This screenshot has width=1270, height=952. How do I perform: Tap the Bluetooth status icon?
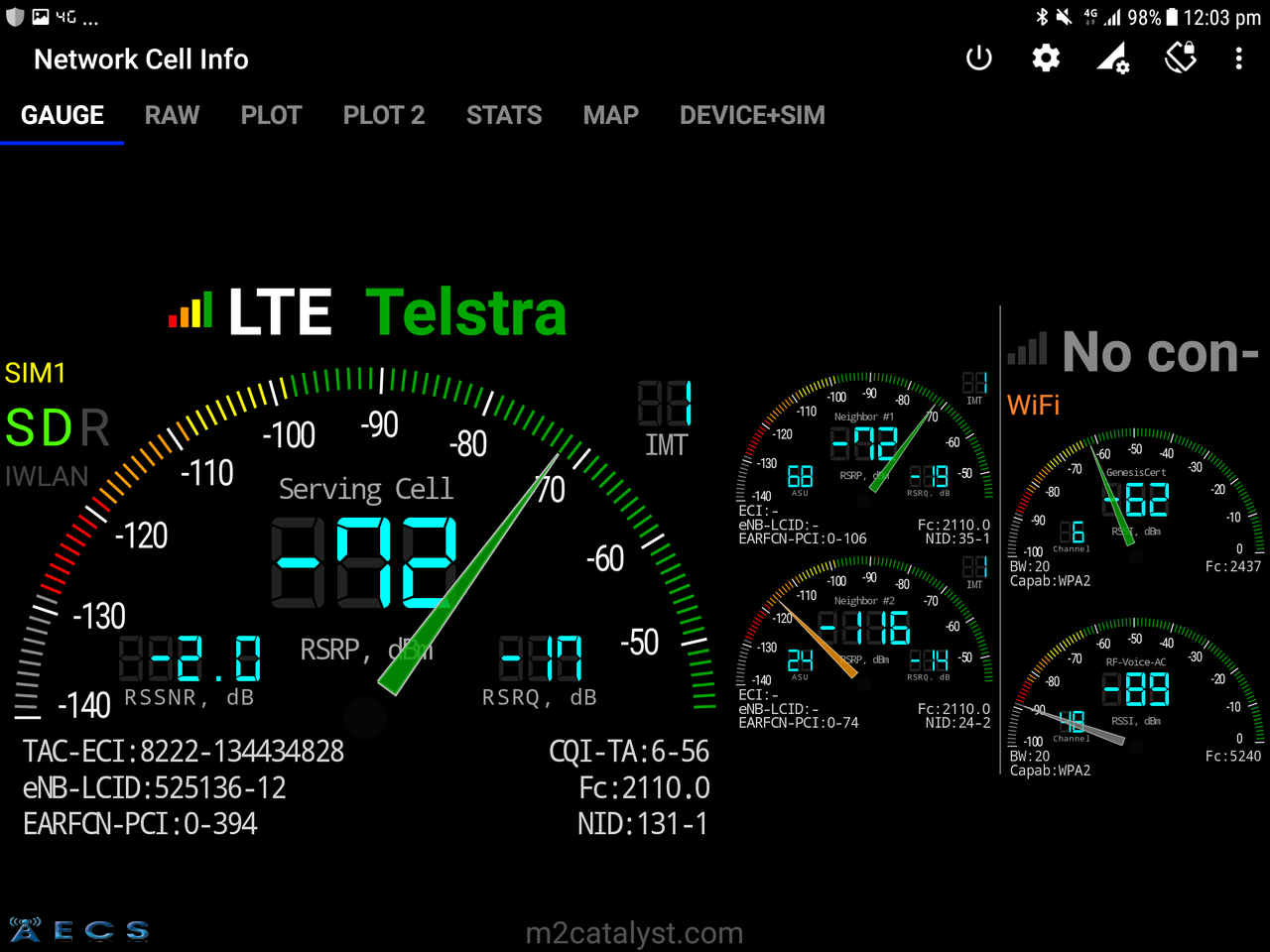pos(1042,17)
